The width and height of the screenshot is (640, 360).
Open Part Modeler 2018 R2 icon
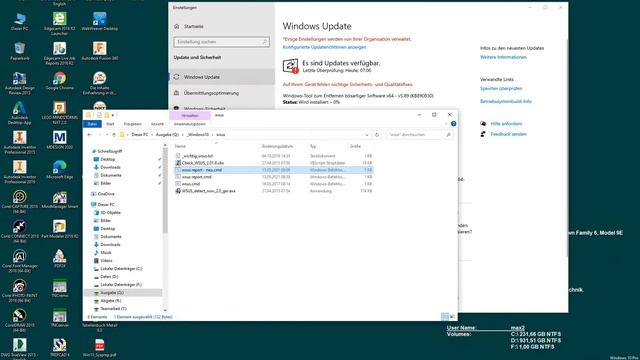pyautogui.click(x=60, y=229)
